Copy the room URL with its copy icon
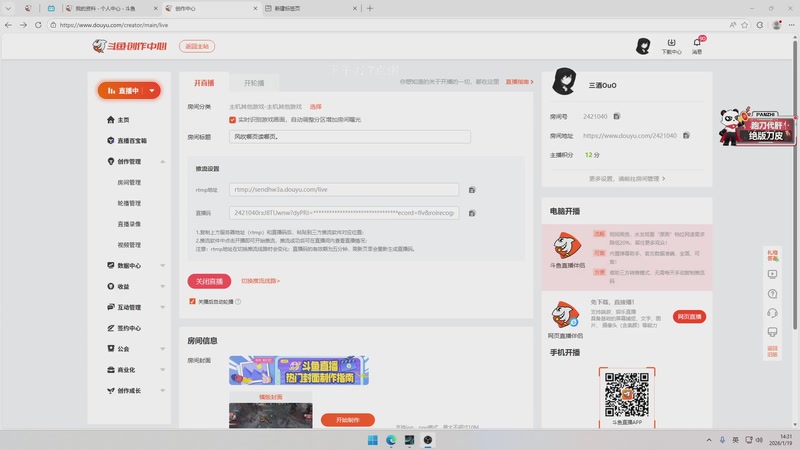The width and height of the screenshot is (800, 450). 686,135
